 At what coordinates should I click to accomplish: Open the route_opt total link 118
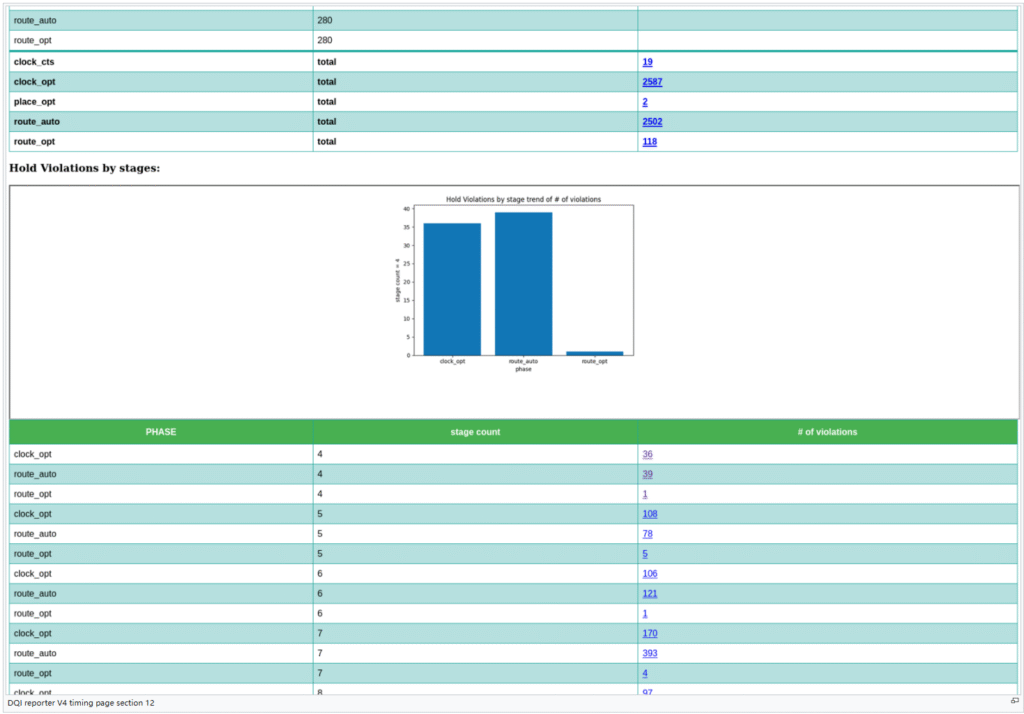(x=650, y=142)
